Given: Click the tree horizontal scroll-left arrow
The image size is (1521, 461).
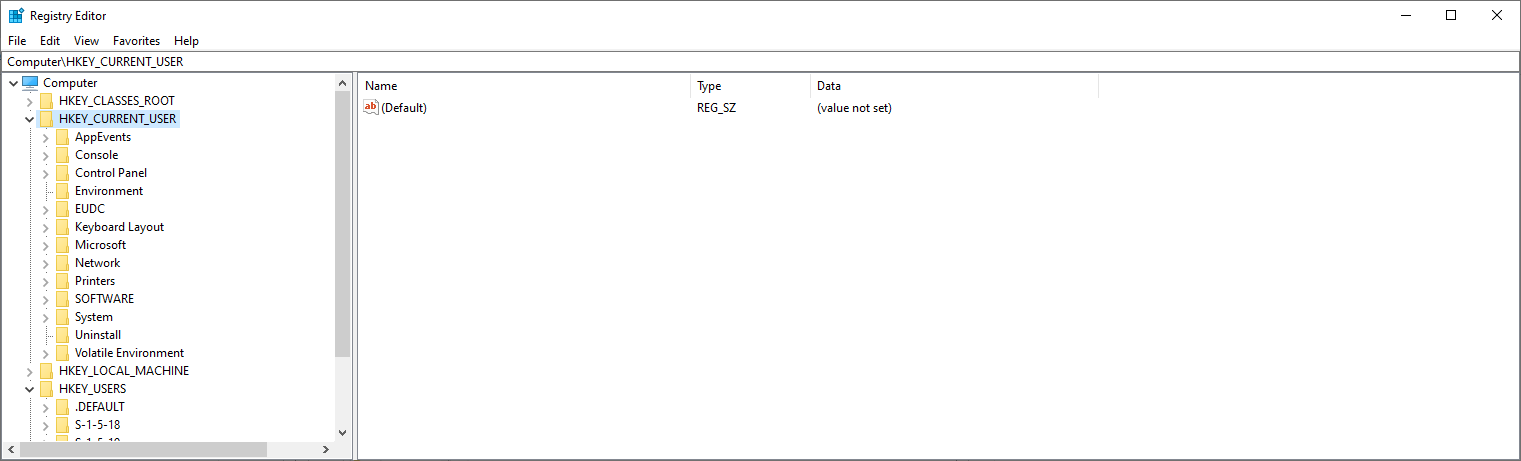Looking at the screenshot, I should click(11, 450).
